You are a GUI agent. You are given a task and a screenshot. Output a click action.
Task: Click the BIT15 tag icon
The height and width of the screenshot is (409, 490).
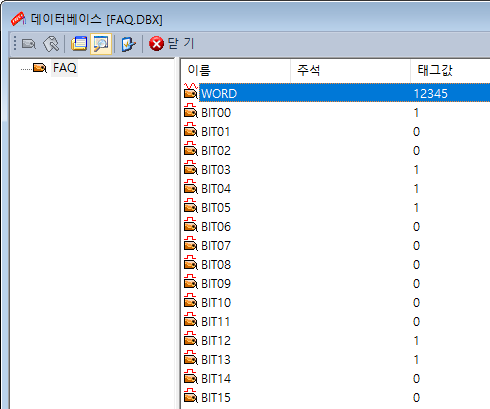pyautogui.click(x=190, y=396)
